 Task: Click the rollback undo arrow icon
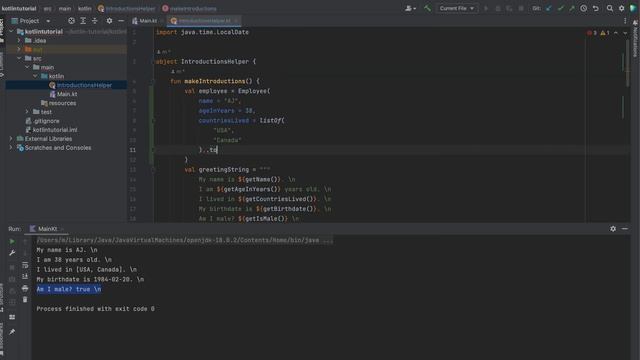point(596,8)
